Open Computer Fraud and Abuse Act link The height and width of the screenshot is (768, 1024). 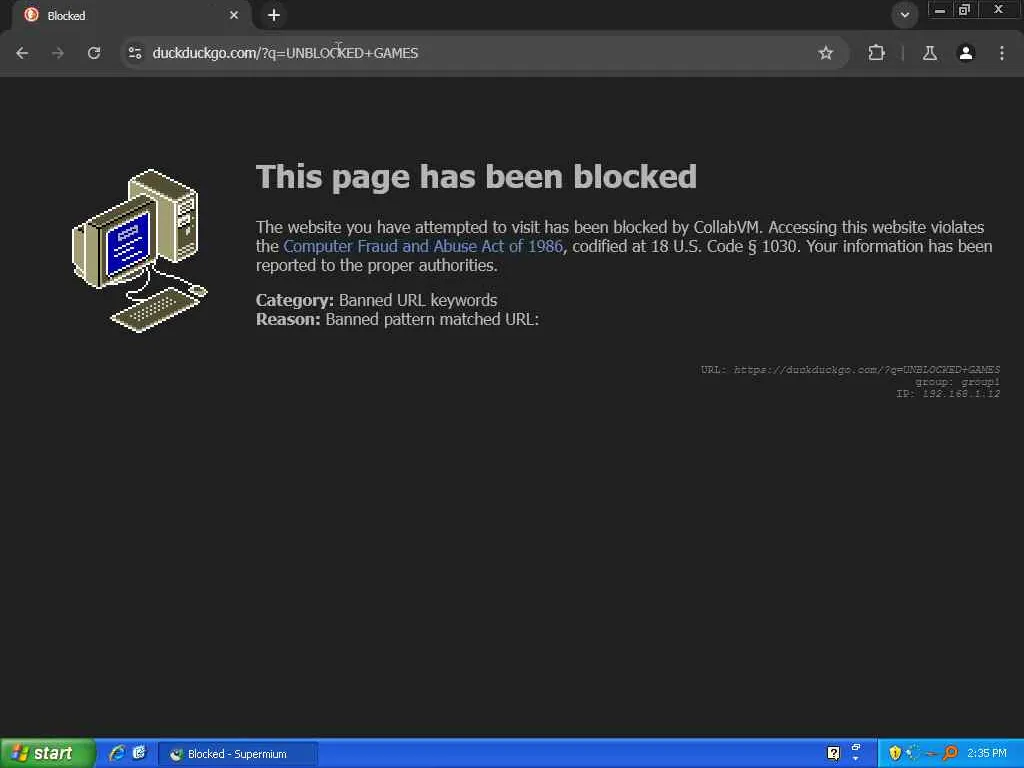[x=423, y=246]
